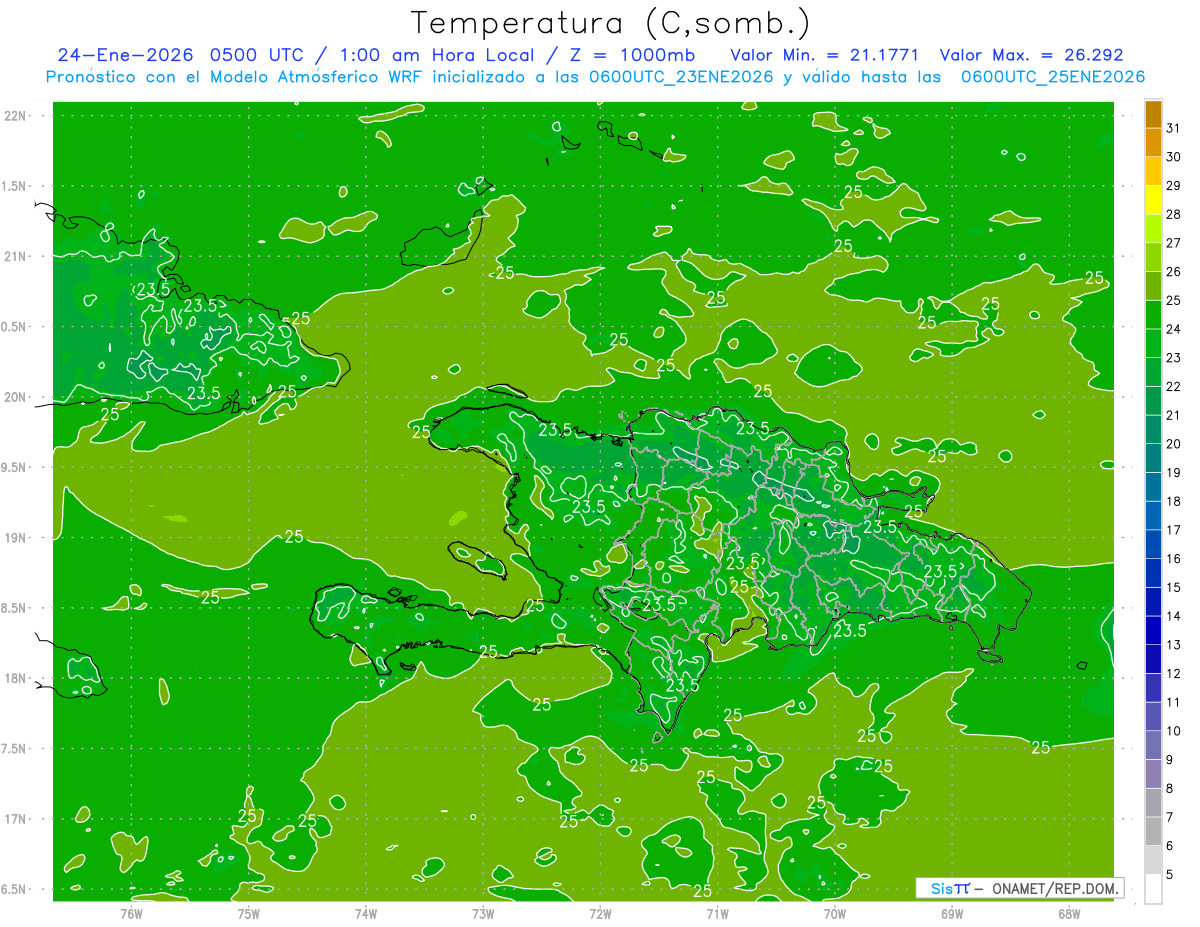Click the "Valor Min. = 21.1771" text
1200x927 pixels.
(825, 55)
